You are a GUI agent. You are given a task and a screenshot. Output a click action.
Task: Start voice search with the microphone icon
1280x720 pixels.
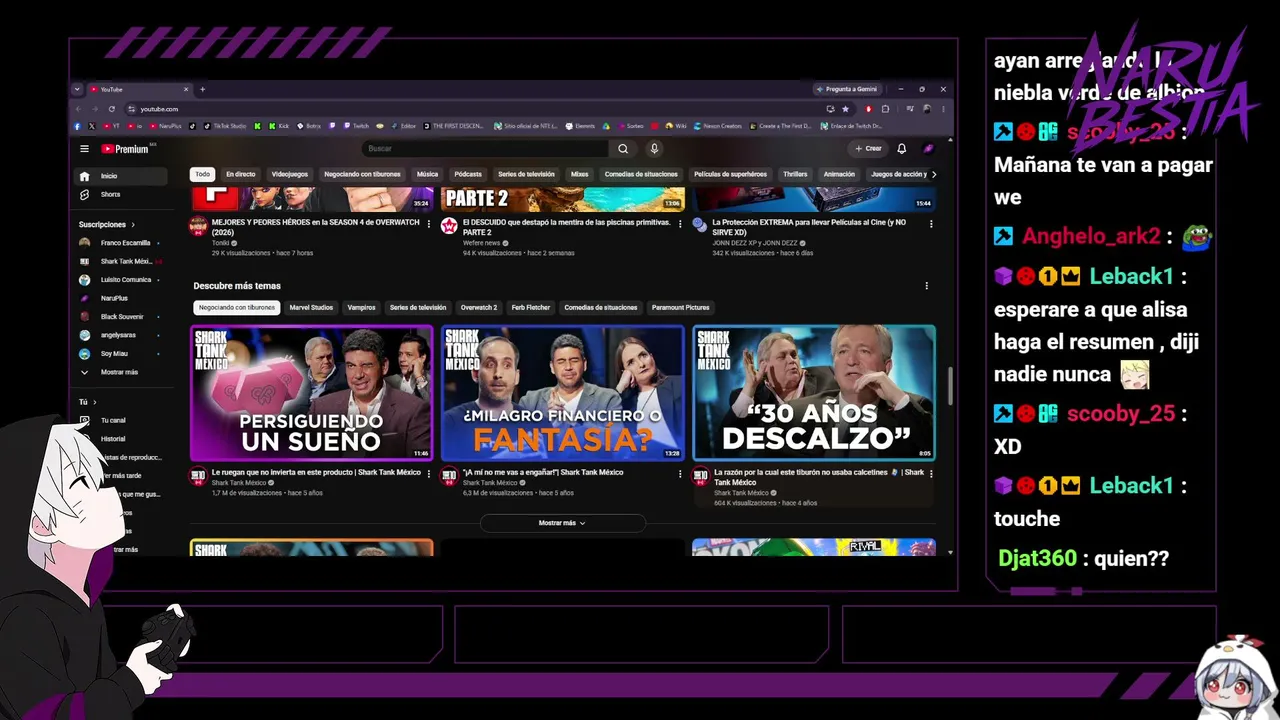654,149
